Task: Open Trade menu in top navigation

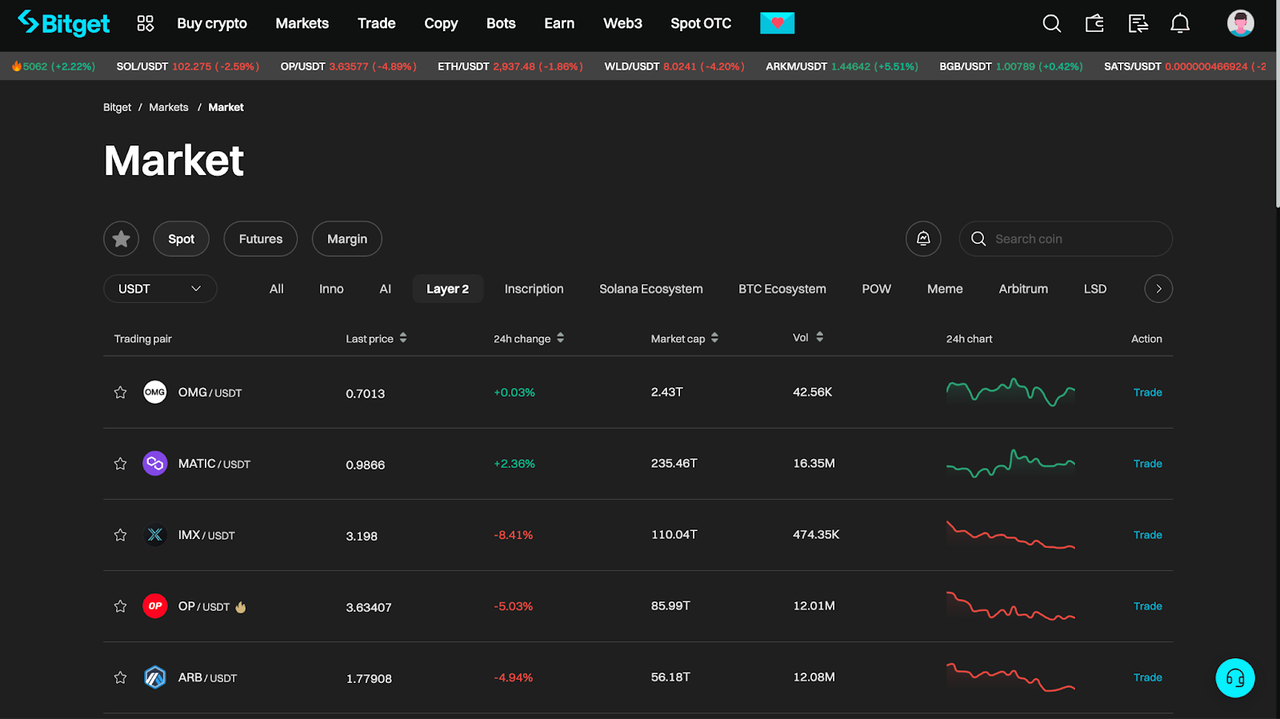Action: [x=376, y=23]
